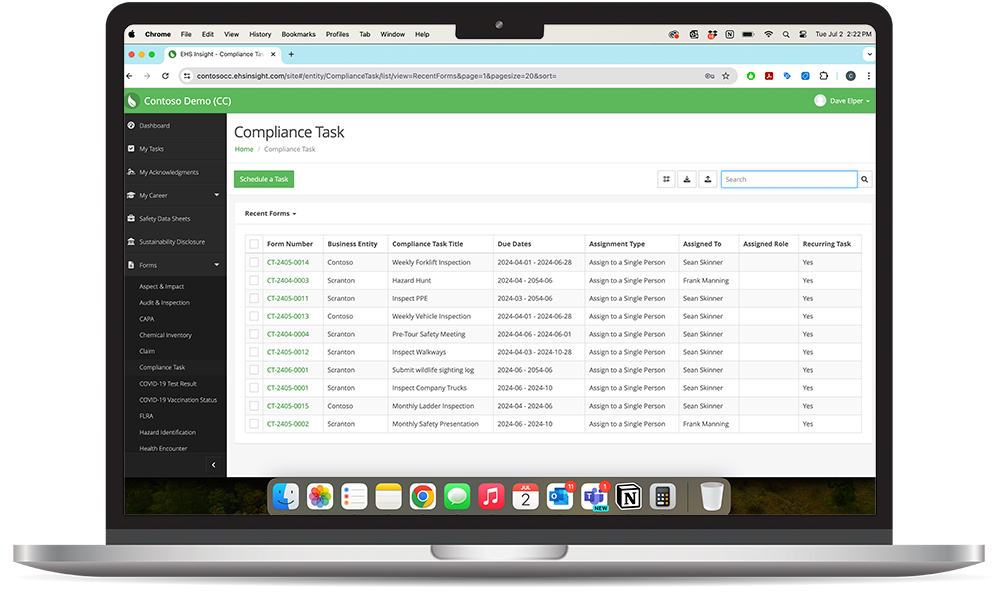Click the grid layout view icon
Viewport: 1000px width, 600px height.
[666, 178]
